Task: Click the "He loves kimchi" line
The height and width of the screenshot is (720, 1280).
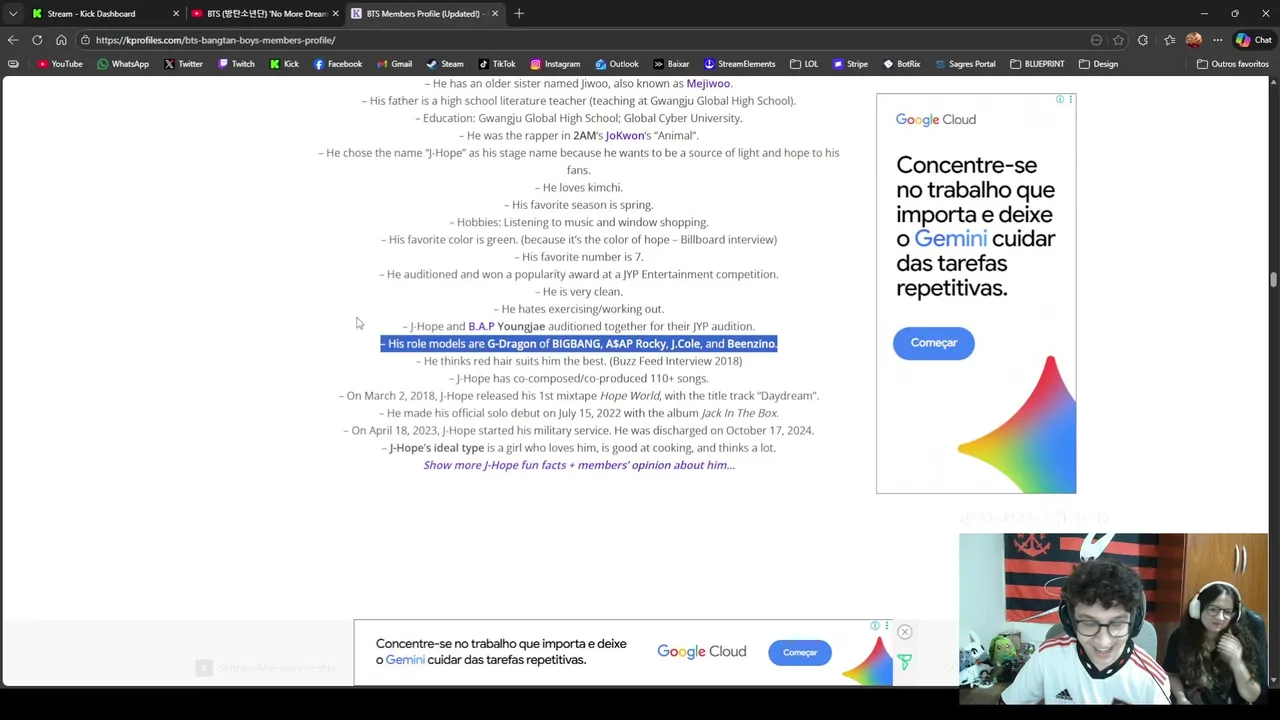Action: [579, 188]
